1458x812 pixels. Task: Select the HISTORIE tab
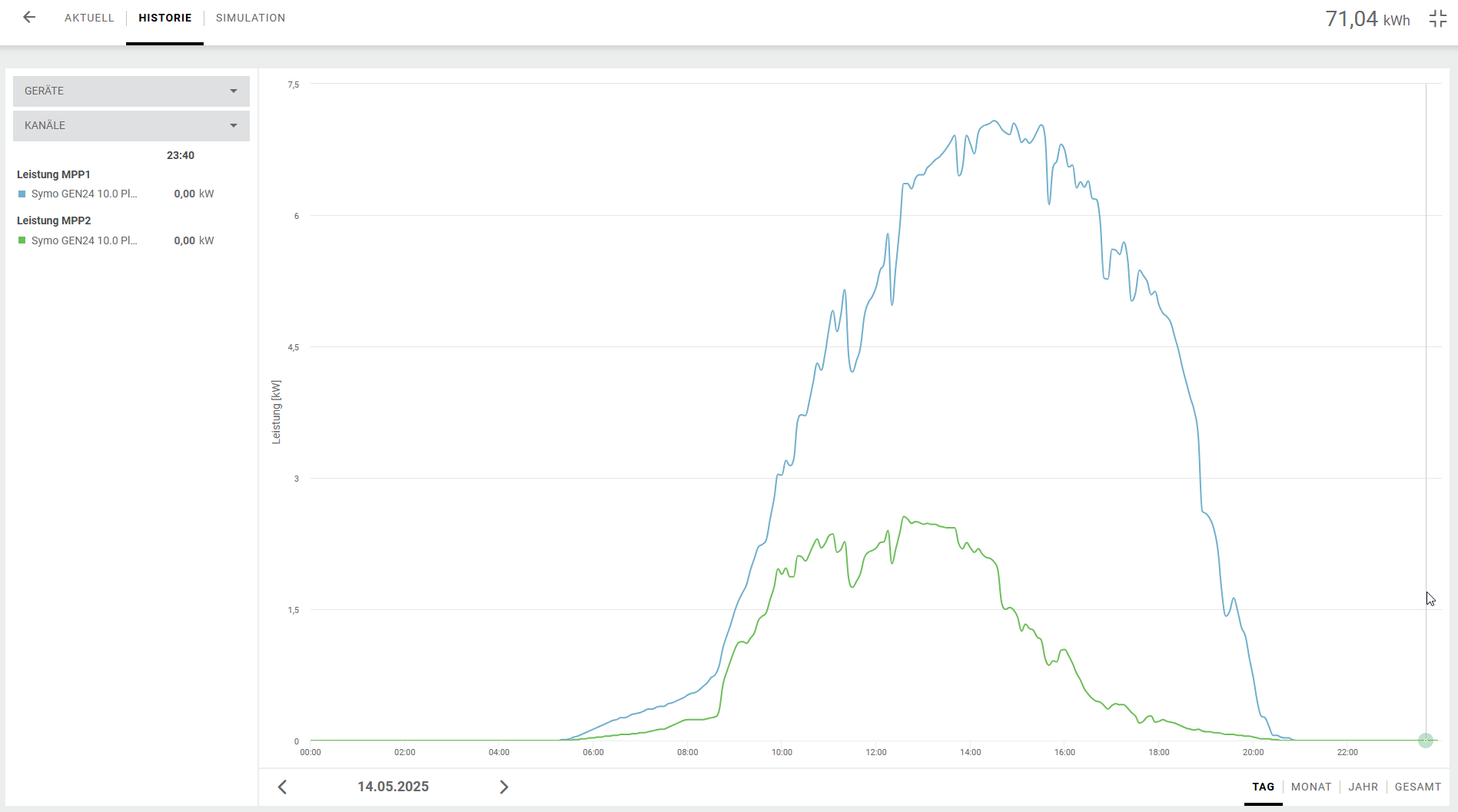point(164,18)
